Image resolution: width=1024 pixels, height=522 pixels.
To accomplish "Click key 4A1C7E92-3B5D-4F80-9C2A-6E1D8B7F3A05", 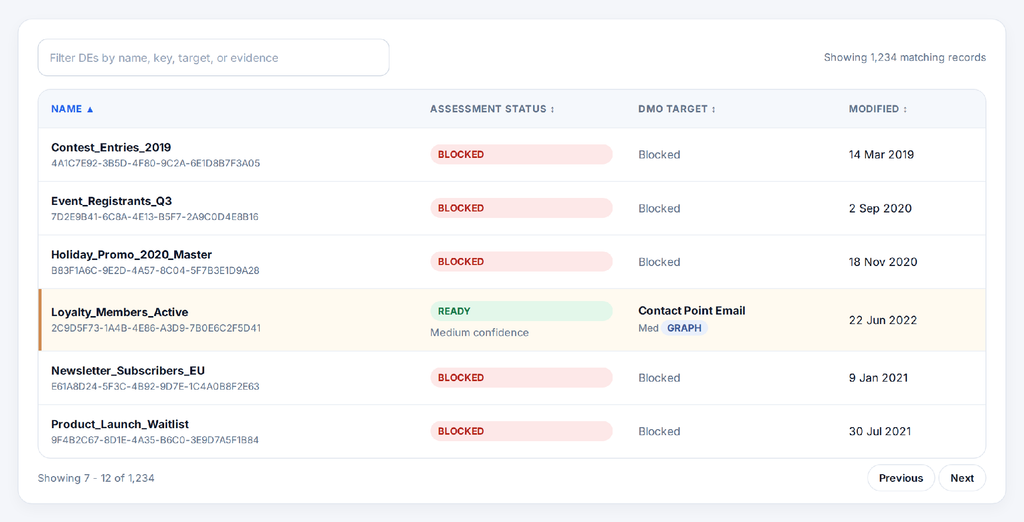I will [155, 163].
